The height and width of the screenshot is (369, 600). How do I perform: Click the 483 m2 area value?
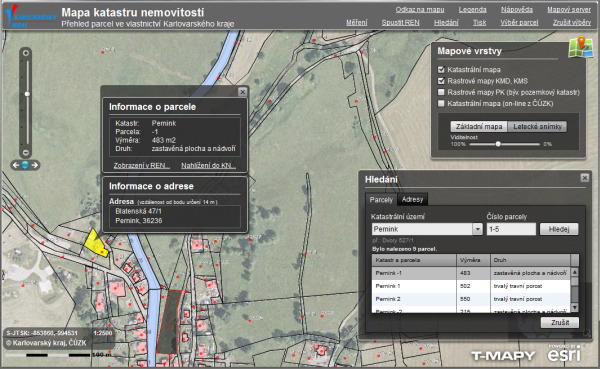tap(164, 140)
